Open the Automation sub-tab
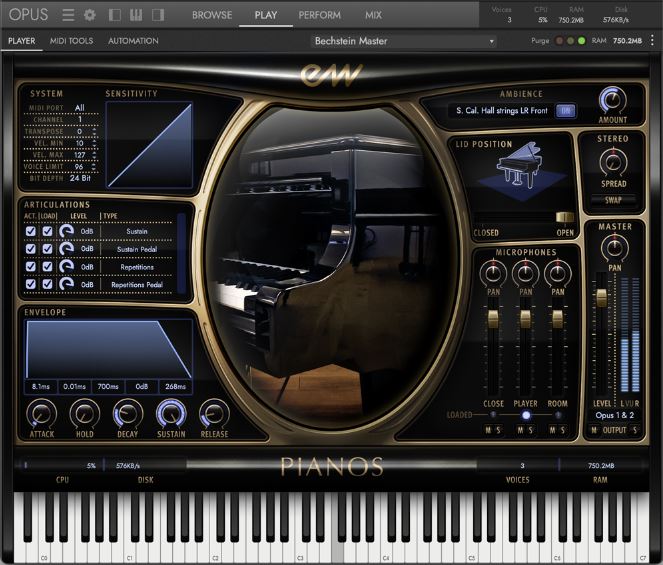663x565 pixels. (x=133, y=41)
